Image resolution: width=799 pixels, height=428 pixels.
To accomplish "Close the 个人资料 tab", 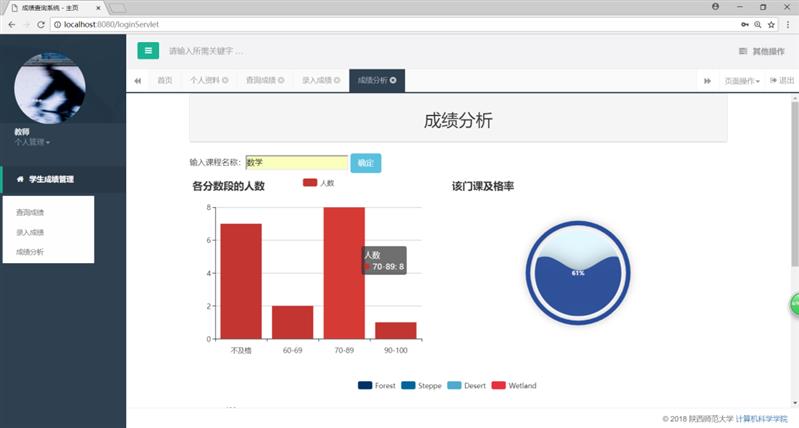I will [x=225, y=80].
